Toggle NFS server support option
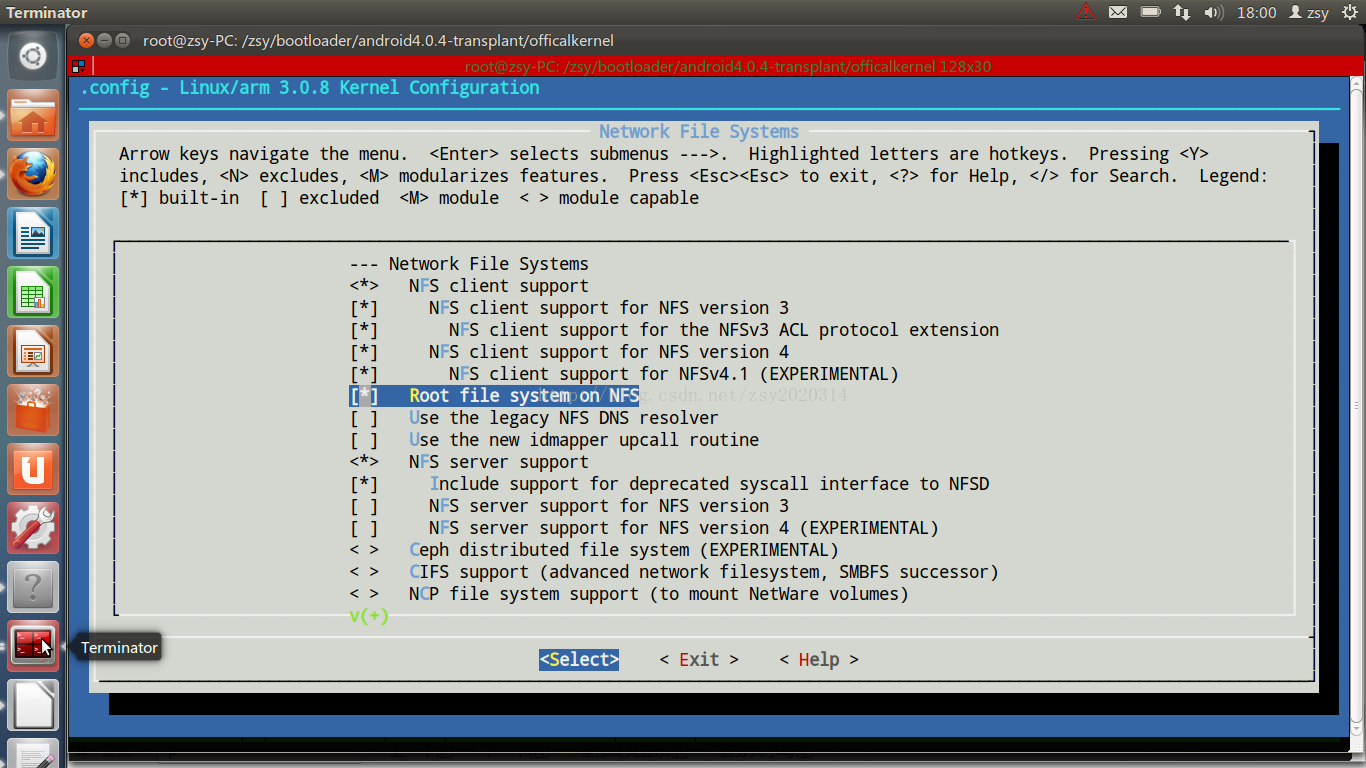Viewport: 1366px width, 768px height. click(469, 462)
